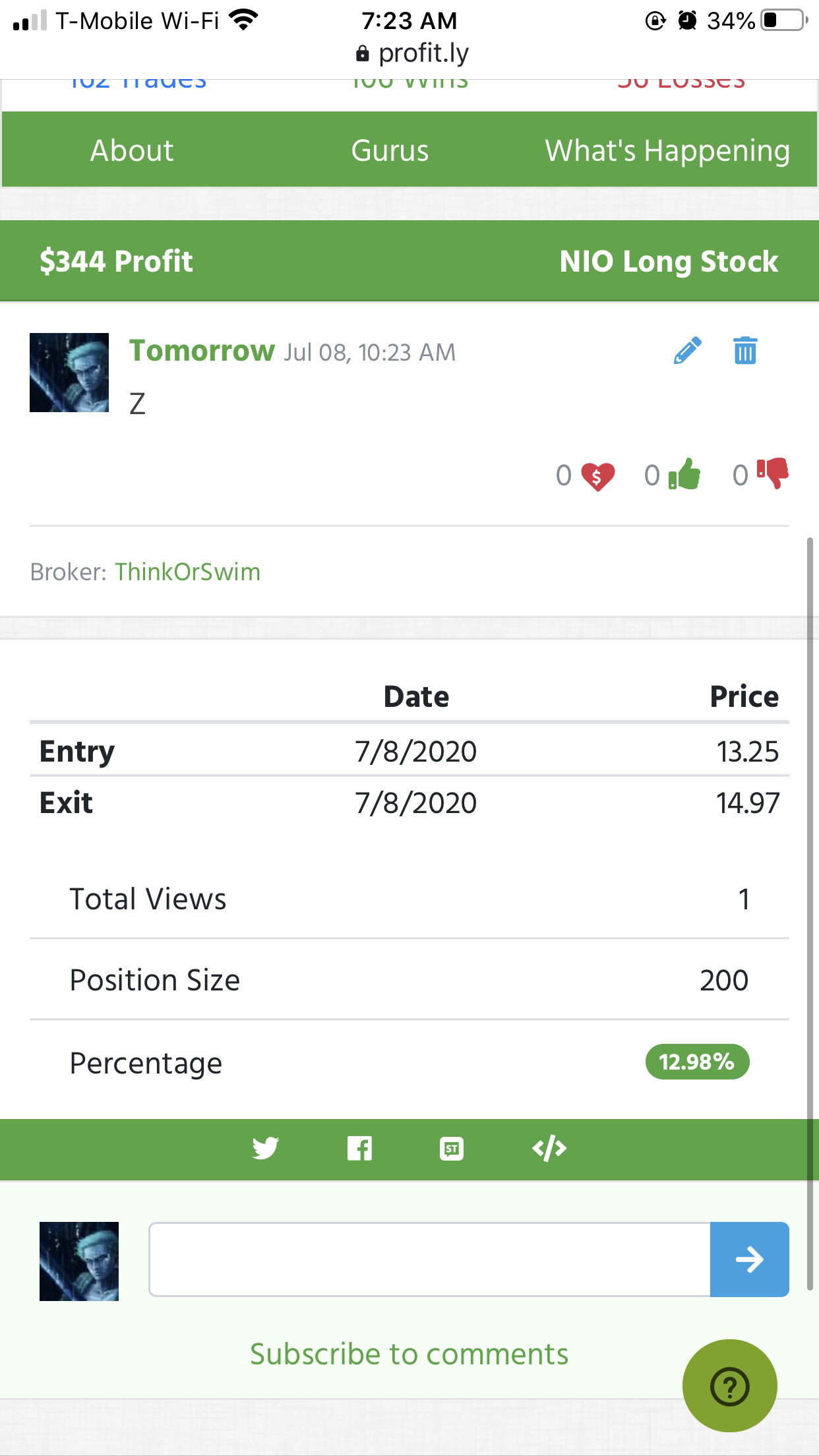Open the embed code icon
Image resolution: width=819 pixels, height=1456 pixels.
(x=549, y=1149)
